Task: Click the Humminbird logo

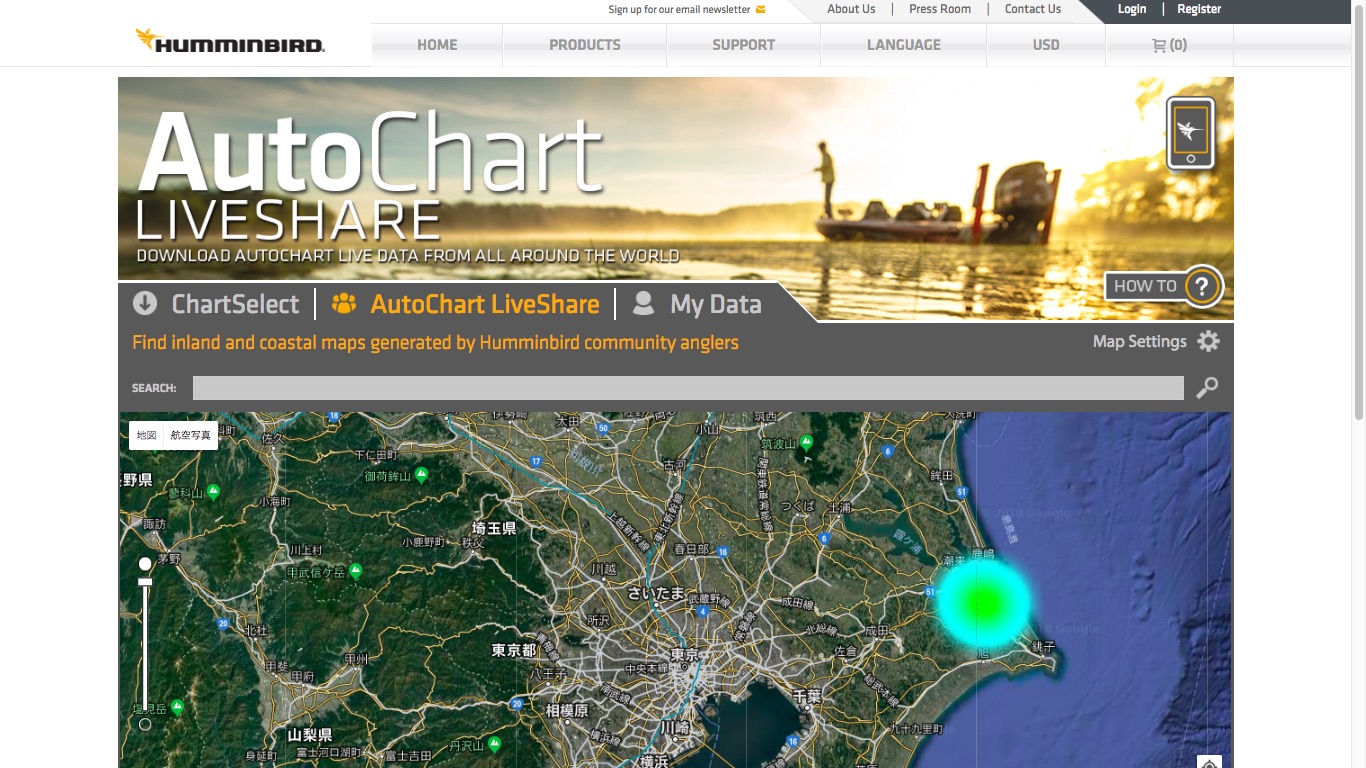Action: [x=230, y=42]
